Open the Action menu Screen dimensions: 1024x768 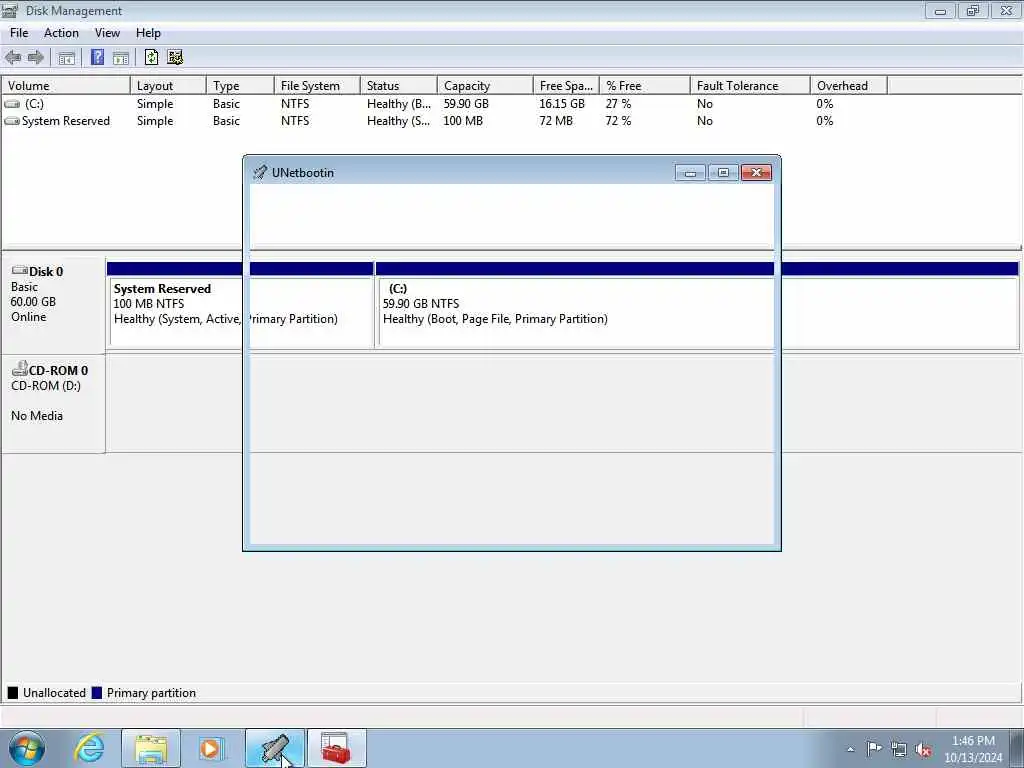(x=61, y=33)
